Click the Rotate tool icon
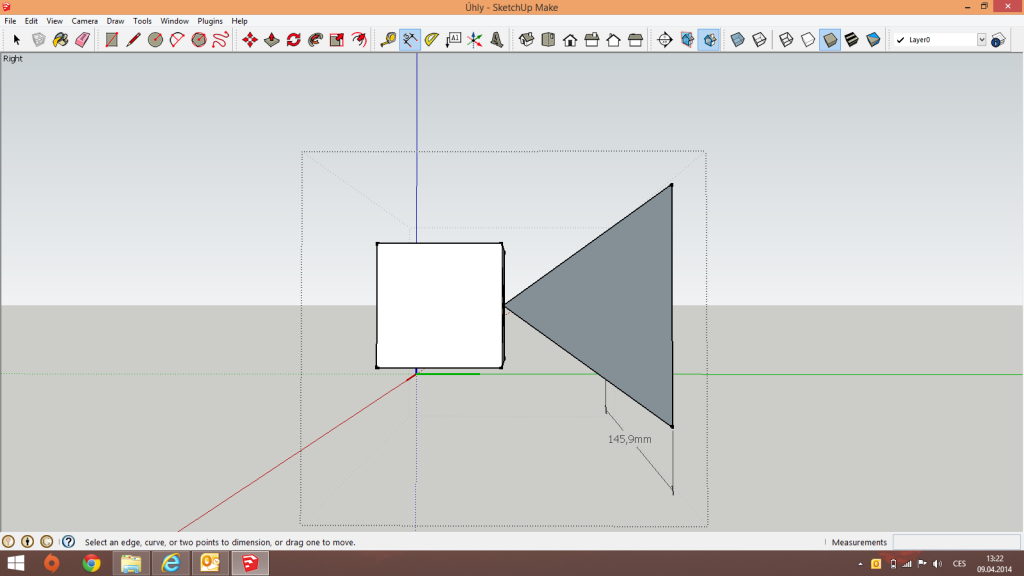 coord(293,40)
